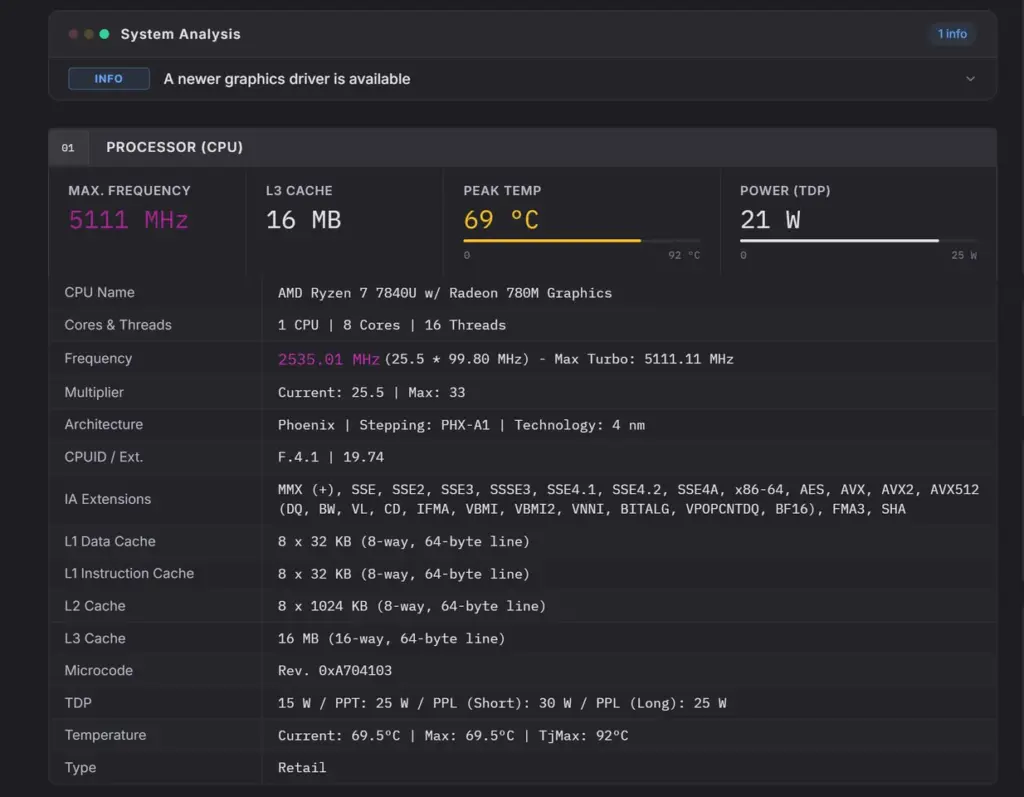Click the 01 section number icon
The height and width of the screenshot is (797, 1024).
point(68,148)
